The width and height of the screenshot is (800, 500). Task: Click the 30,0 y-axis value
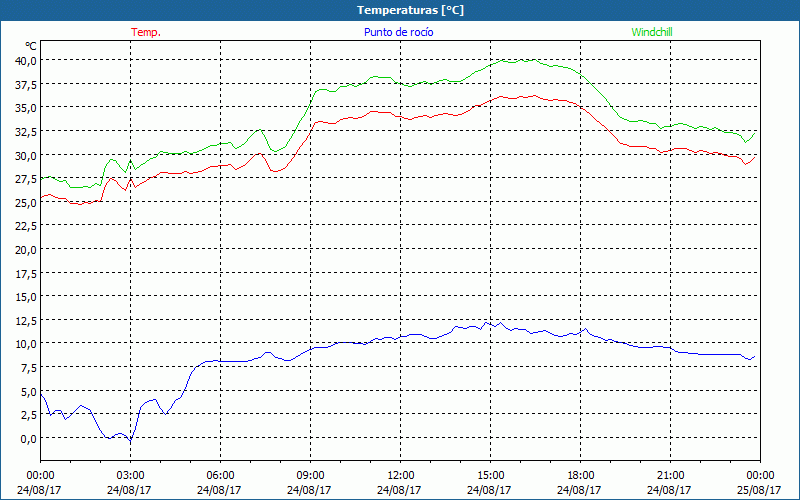pos(27,156)
